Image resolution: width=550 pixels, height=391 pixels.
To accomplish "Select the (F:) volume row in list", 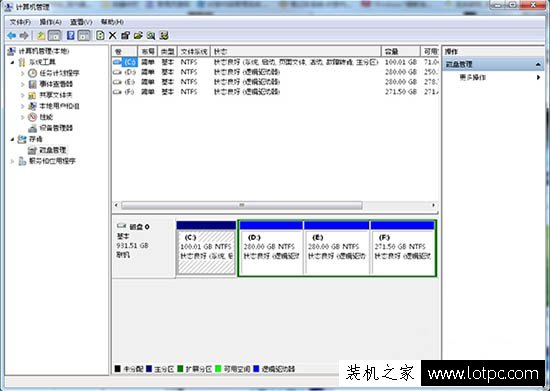I will [x=275, y=92].
